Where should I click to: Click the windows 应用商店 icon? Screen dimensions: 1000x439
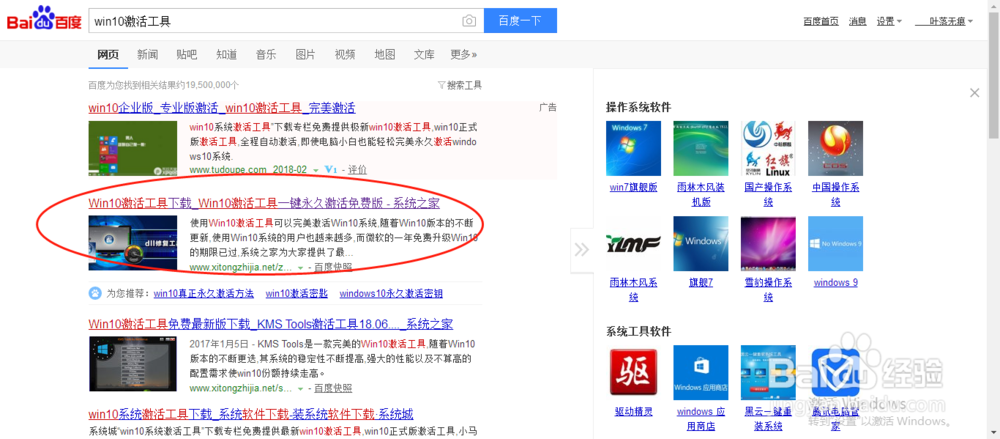coord(701,373)
